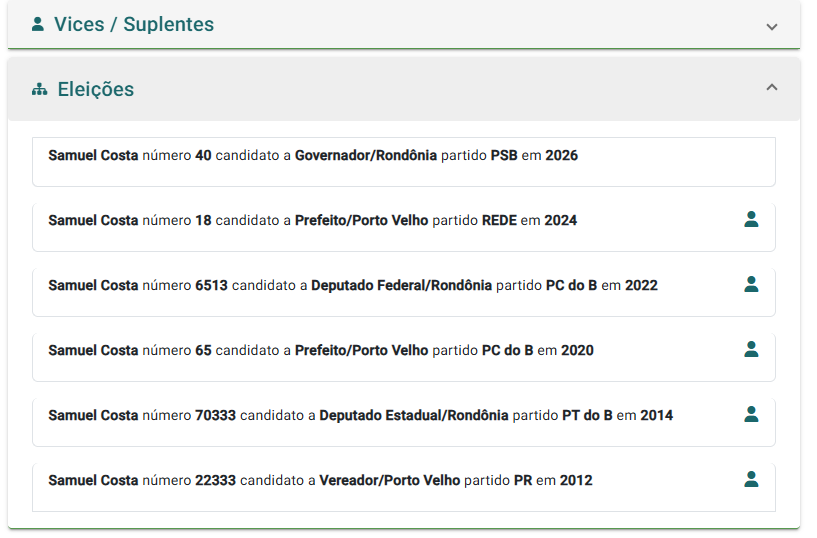Open the Vices / Suplentes section header
Image resolution: width=817 pixels, height=538 pixels.
click(404, 24)
